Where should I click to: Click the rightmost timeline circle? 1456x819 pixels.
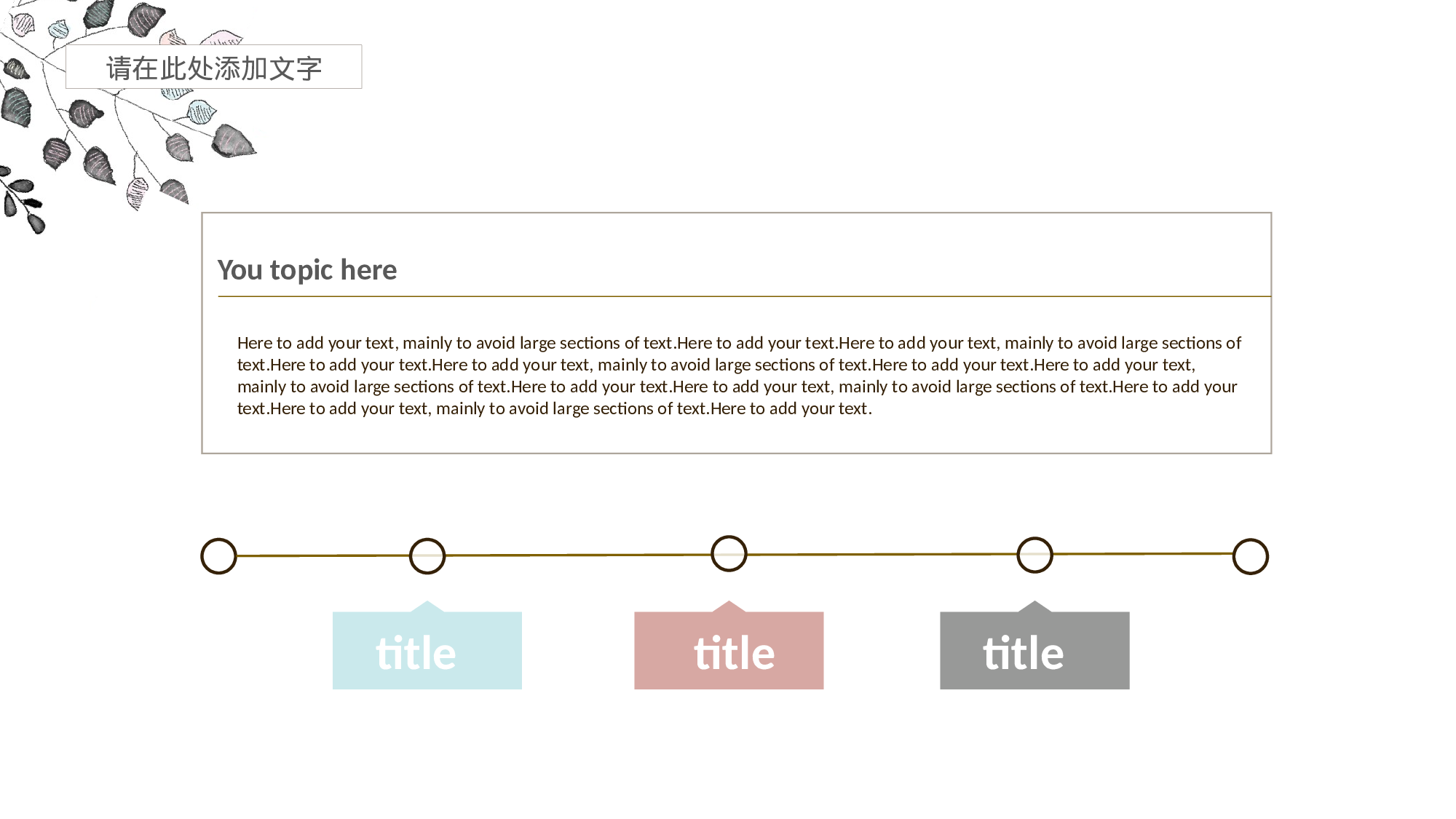[1251, 556]
